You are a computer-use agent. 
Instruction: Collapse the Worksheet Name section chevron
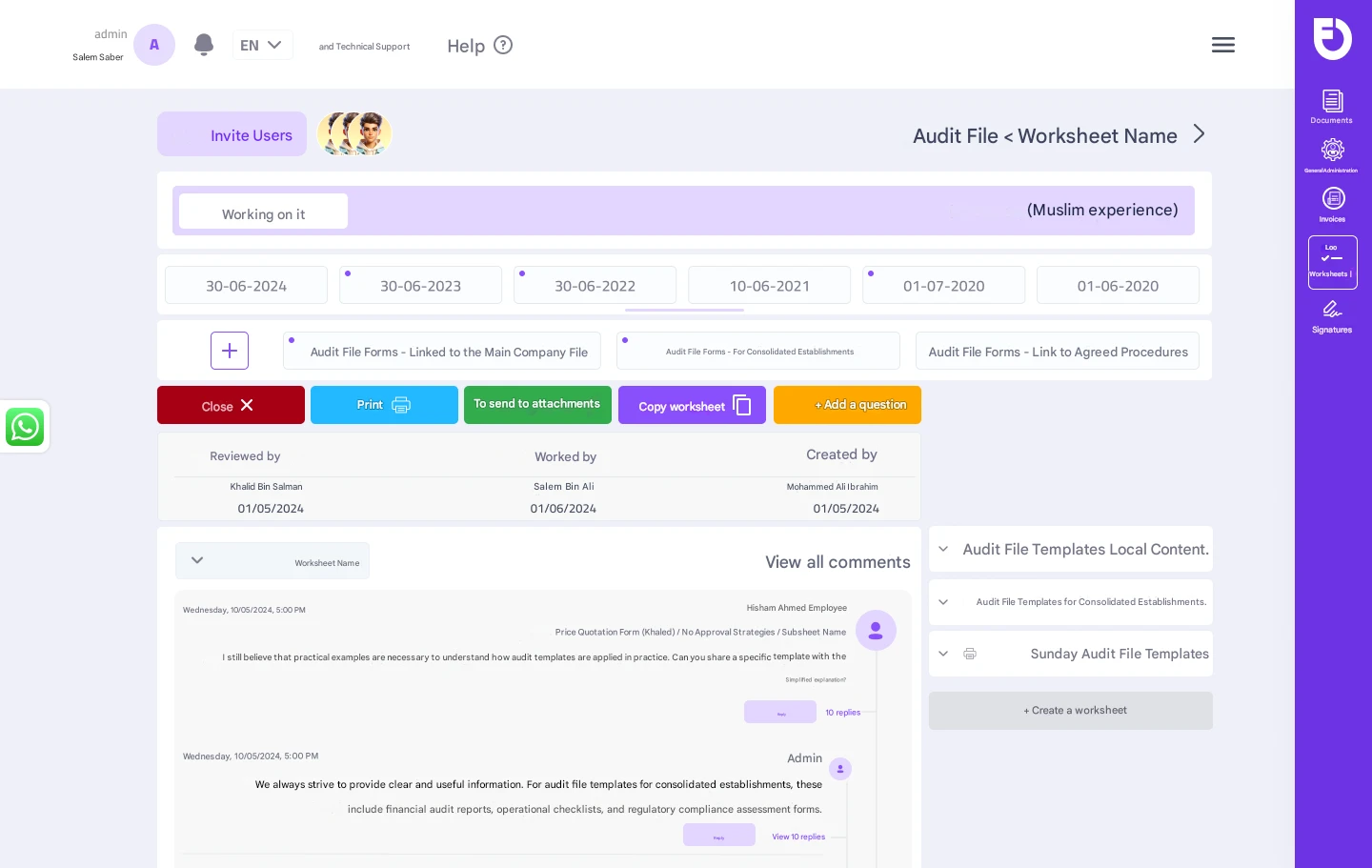197,560
